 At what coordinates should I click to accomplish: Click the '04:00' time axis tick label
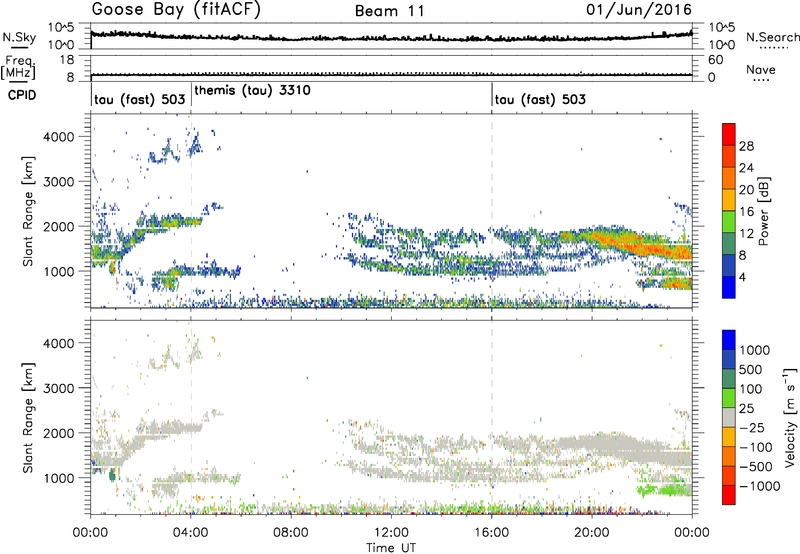pos(191,533)
